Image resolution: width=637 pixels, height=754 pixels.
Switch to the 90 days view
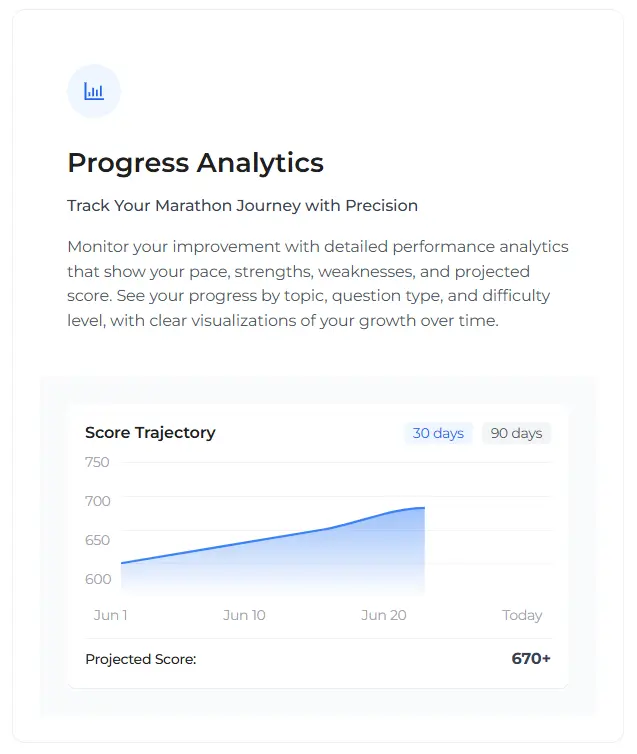pyautogui.click(x=516, y=433)
